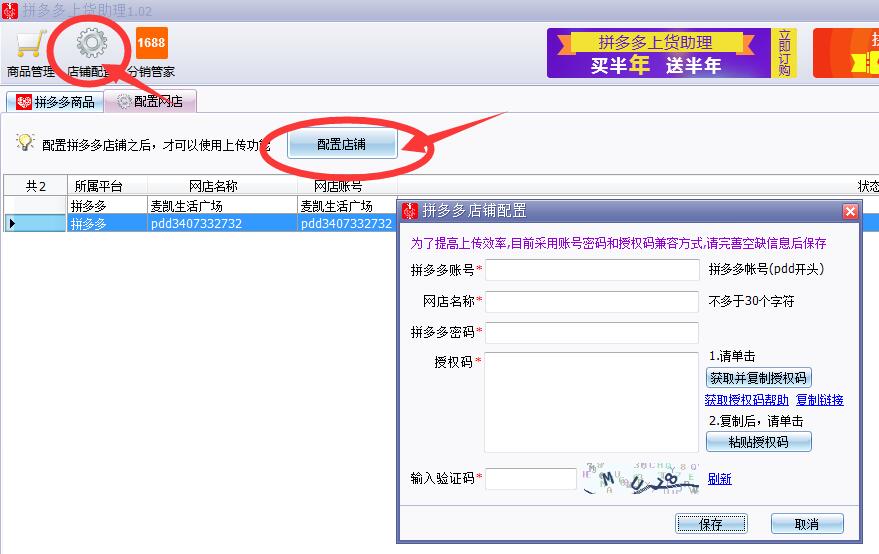Viewport: 879px width, 554px height.
Task: Select 网店账号 cell 麦凯生活广场
Action: [x=347, y=205]
